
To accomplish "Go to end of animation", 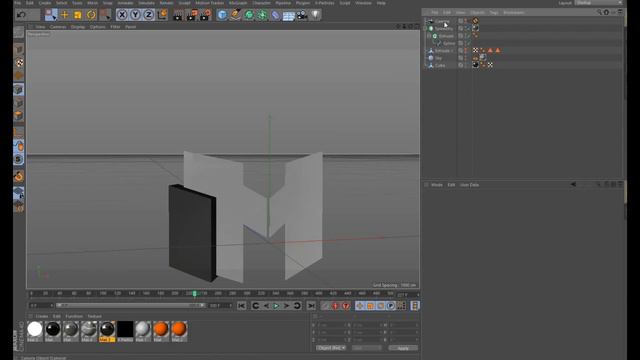I will 311,306.
